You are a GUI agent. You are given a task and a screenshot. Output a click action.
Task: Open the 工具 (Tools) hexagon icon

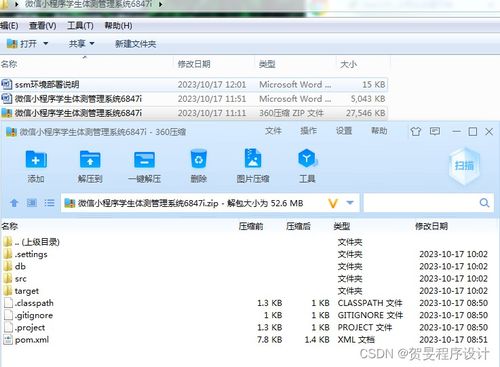click(307, 159)
